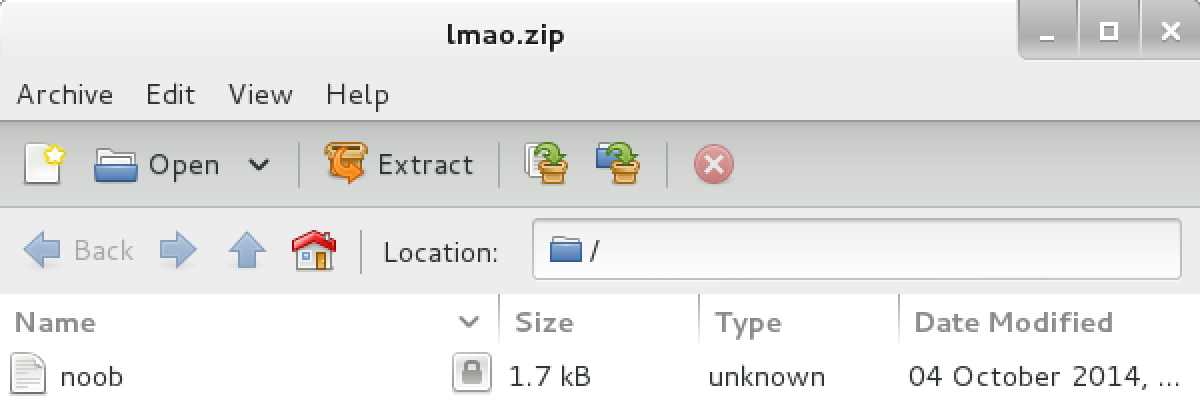Click the Open archive folder button
The width and height of the screenshot is (1200, 414).
[157, 164]
